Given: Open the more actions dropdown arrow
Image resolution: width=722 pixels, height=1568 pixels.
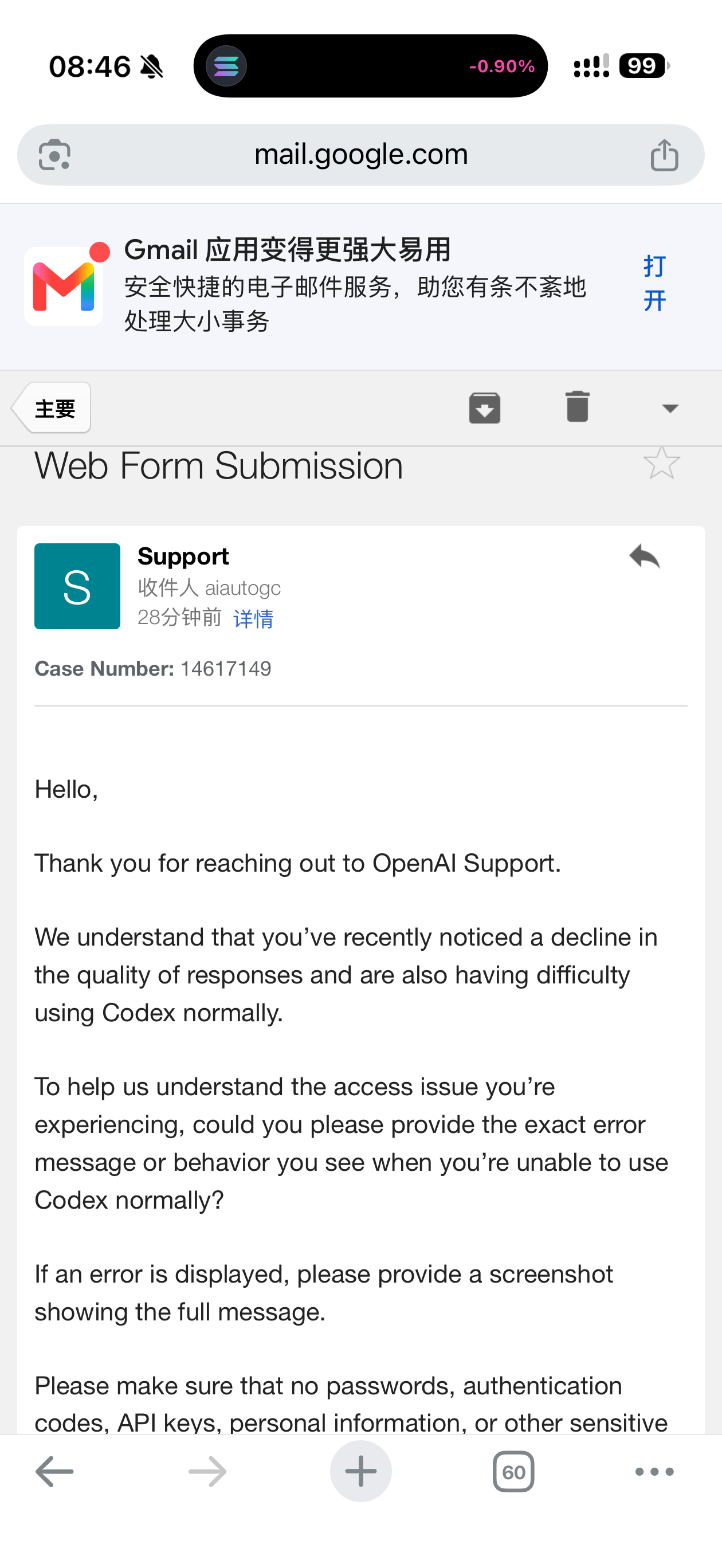Looking at the screenshot, I should point(670,408).
